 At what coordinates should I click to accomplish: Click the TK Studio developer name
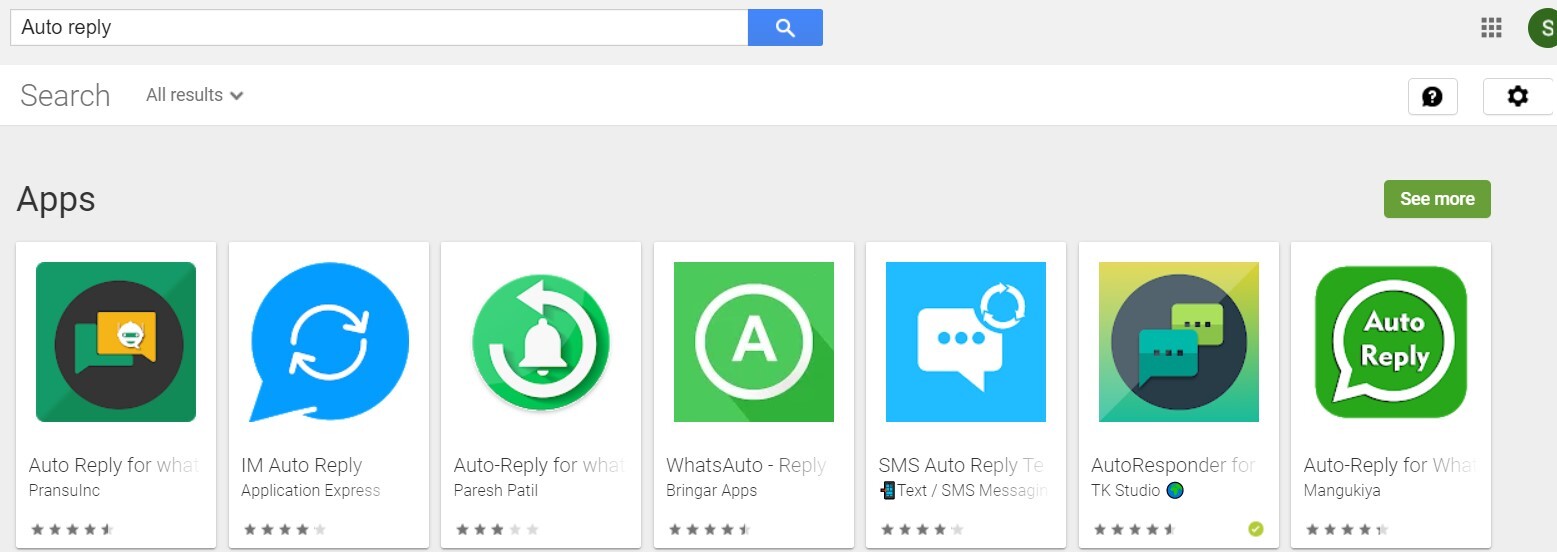(1125, 491)
